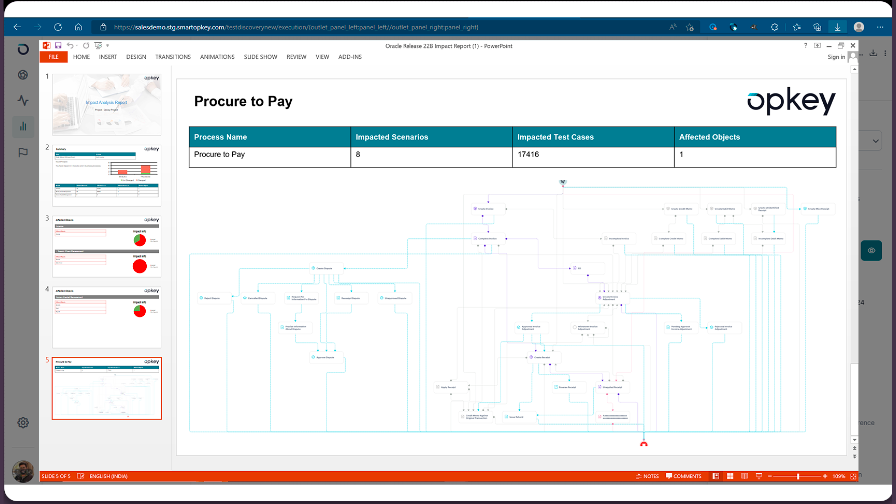Viewport: 896px width, 504px height.
Task: Open the flag icon in Opkey sidebar
Action: point(23,152)
